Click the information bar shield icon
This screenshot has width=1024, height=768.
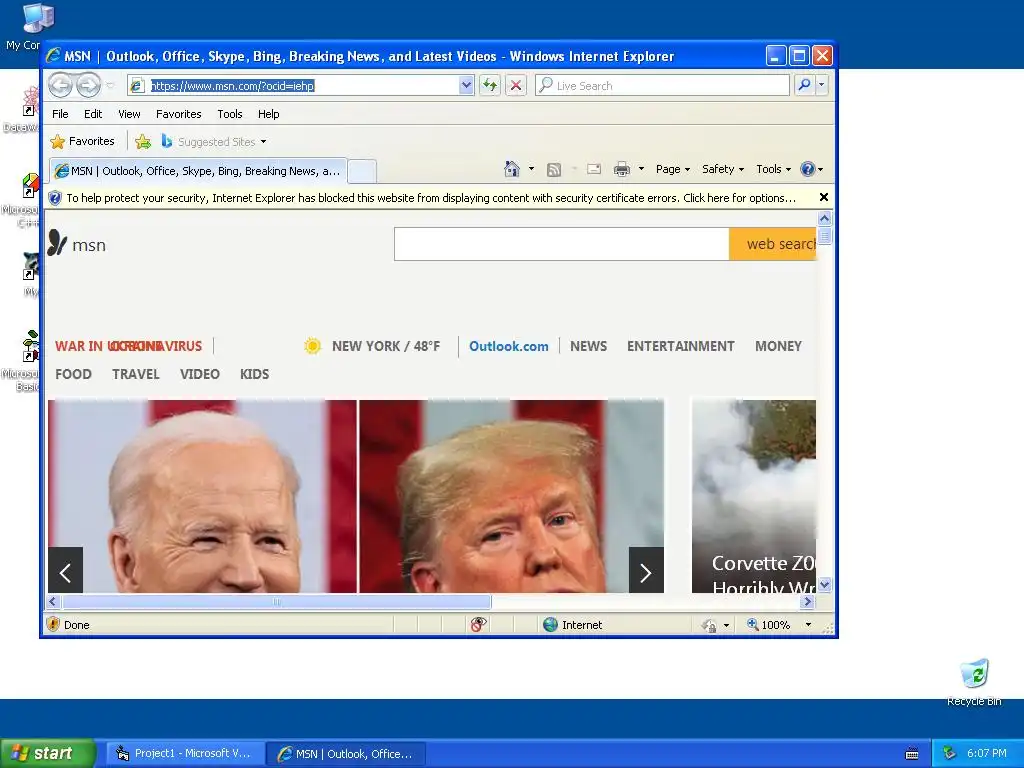55,198
